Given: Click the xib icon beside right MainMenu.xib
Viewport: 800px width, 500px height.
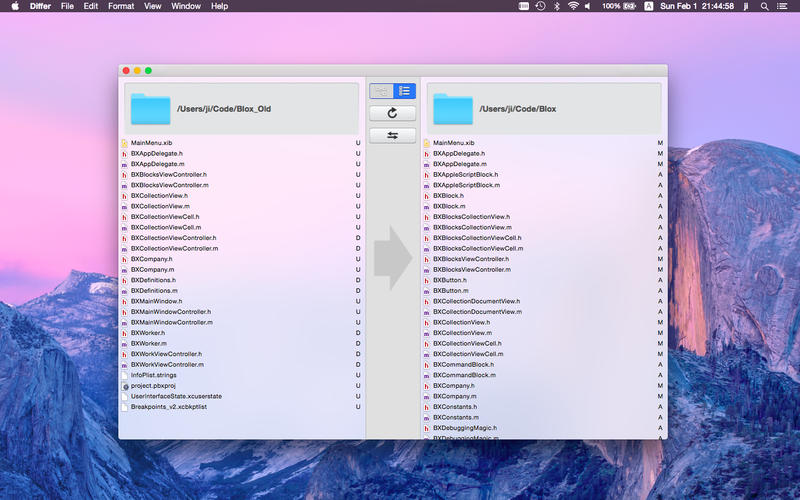Looking at the screenshot, I should click(427, 143).
